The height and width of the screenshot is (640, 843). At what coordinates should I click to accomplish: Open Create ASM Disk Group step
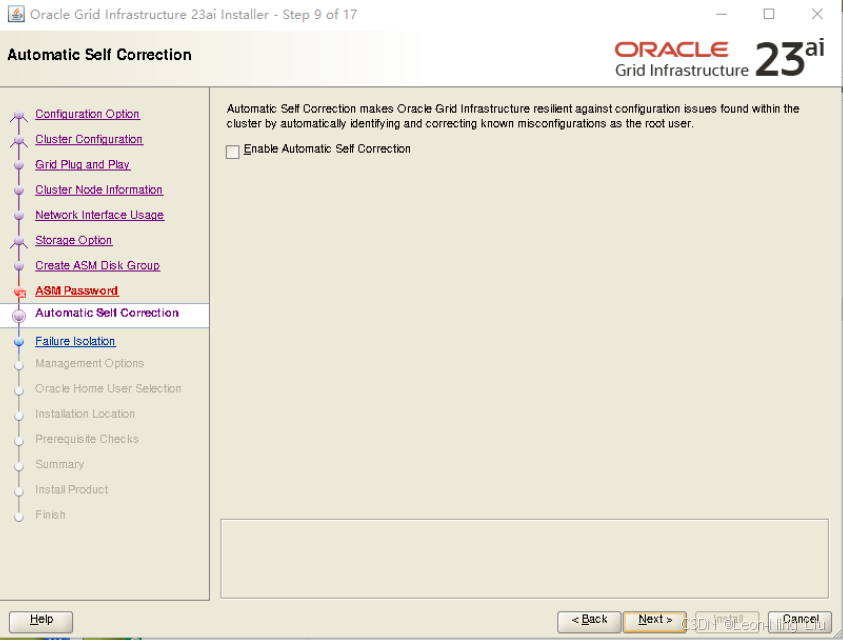[x=97, y=266]
